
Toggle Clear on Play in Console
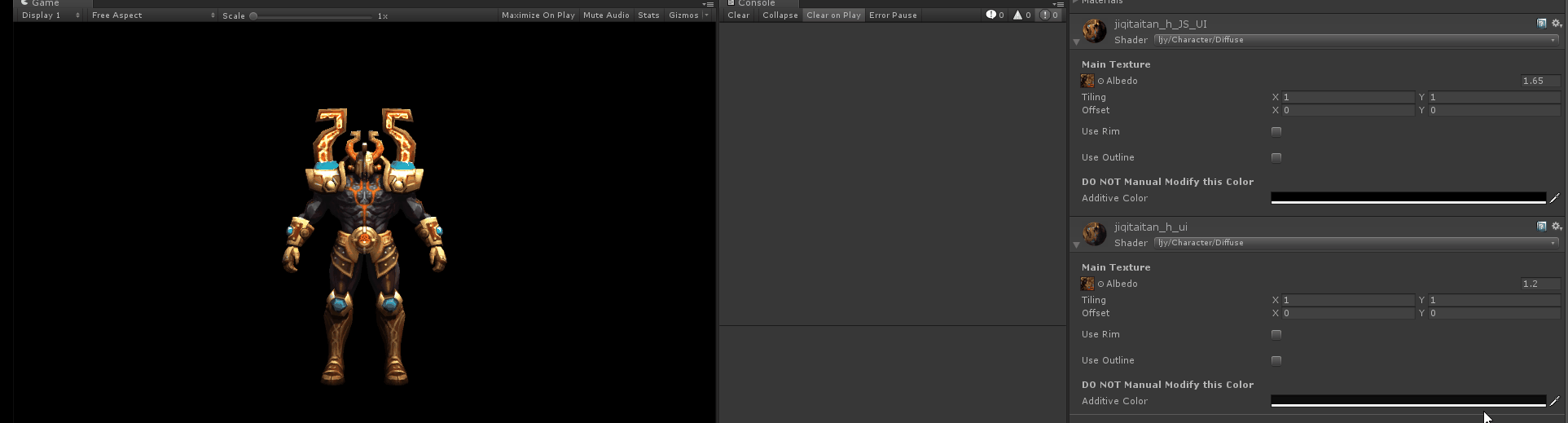(833, 15)
